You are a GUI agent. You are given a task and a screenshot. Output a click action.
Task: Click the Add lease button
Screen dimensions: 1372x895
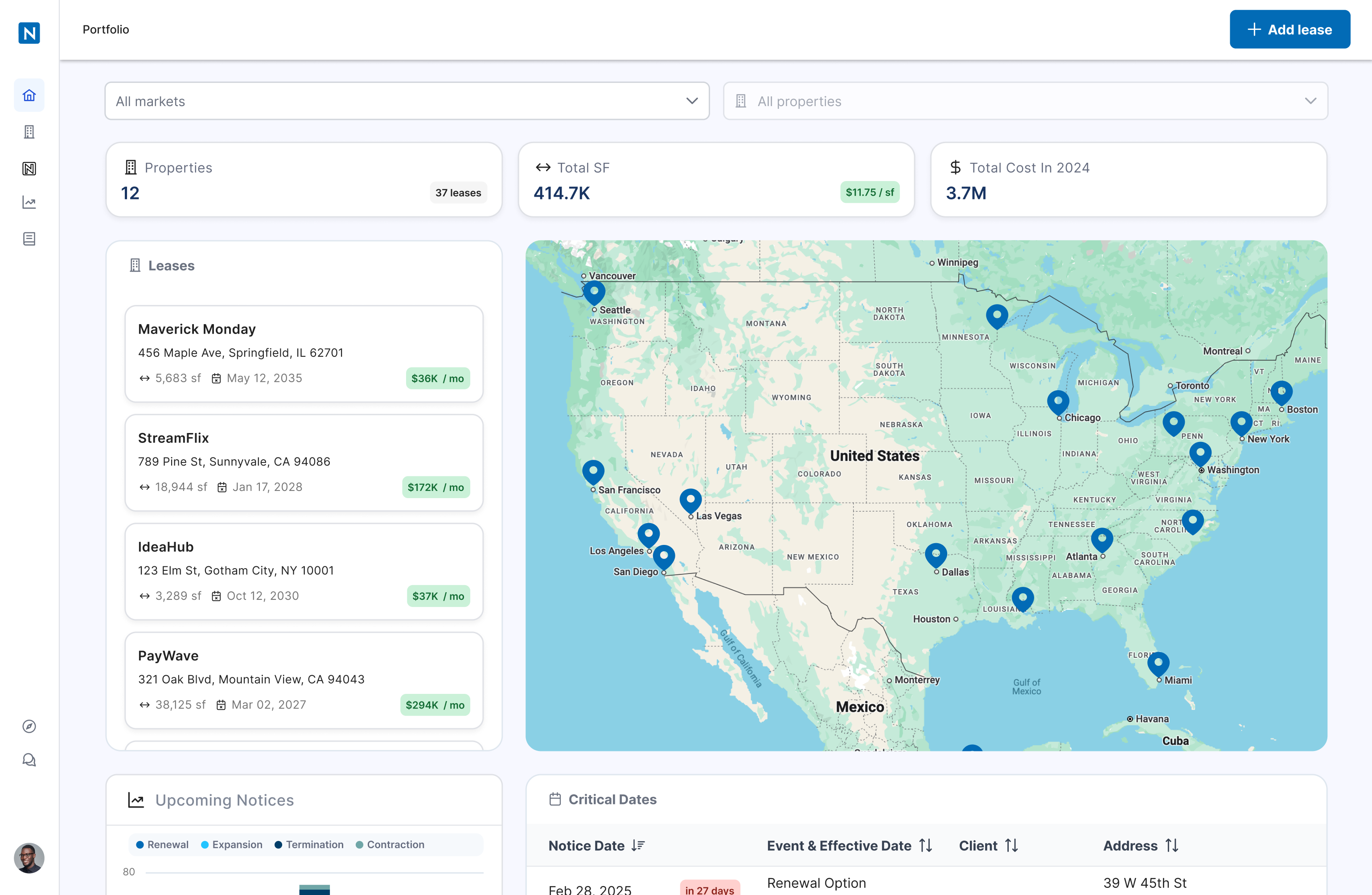tap(1289, 29)
